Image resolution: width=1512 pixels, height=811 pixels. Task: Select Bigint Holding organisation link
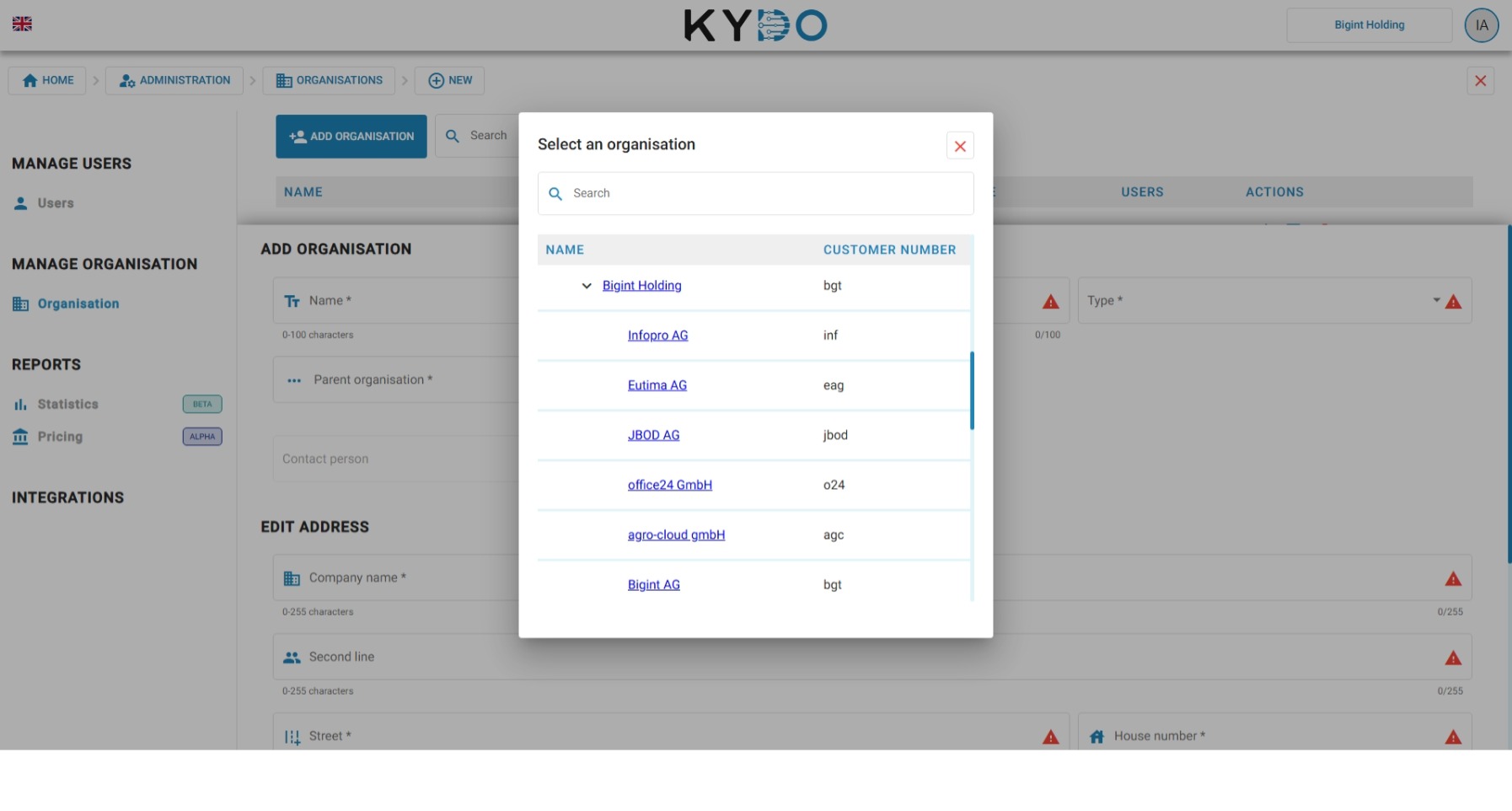641,286
